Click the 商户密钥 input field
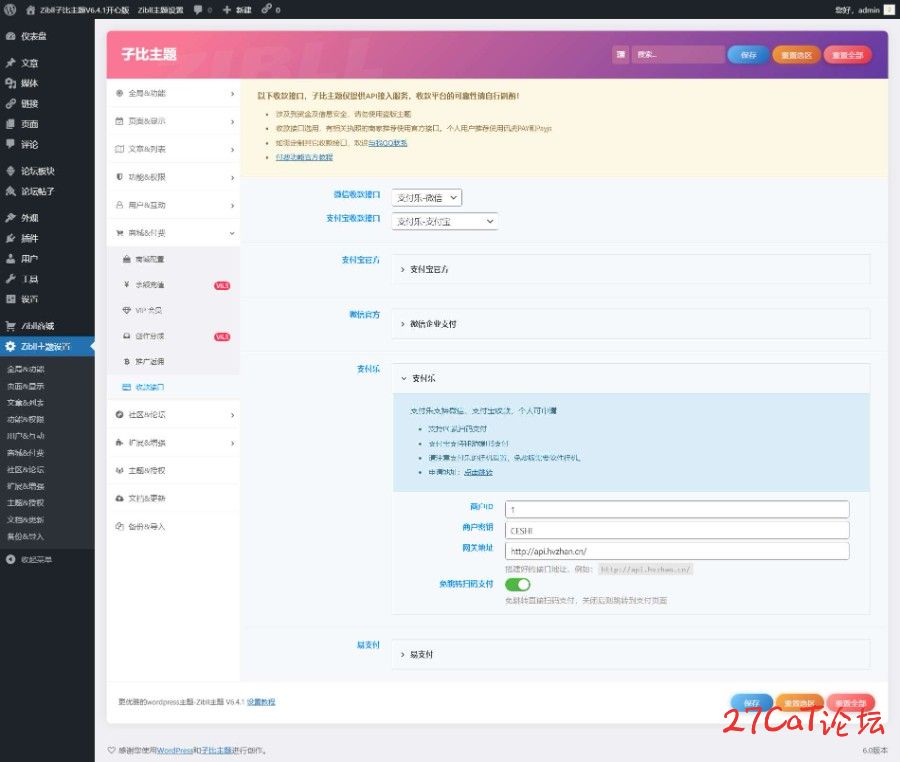Image resolution: width=900 pixels, height=762 pixels. pos(677,530)
